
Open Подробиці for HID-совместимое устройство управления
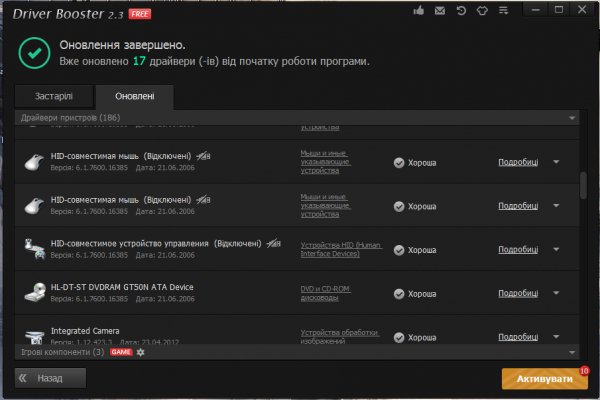click(x=518, y=250)
